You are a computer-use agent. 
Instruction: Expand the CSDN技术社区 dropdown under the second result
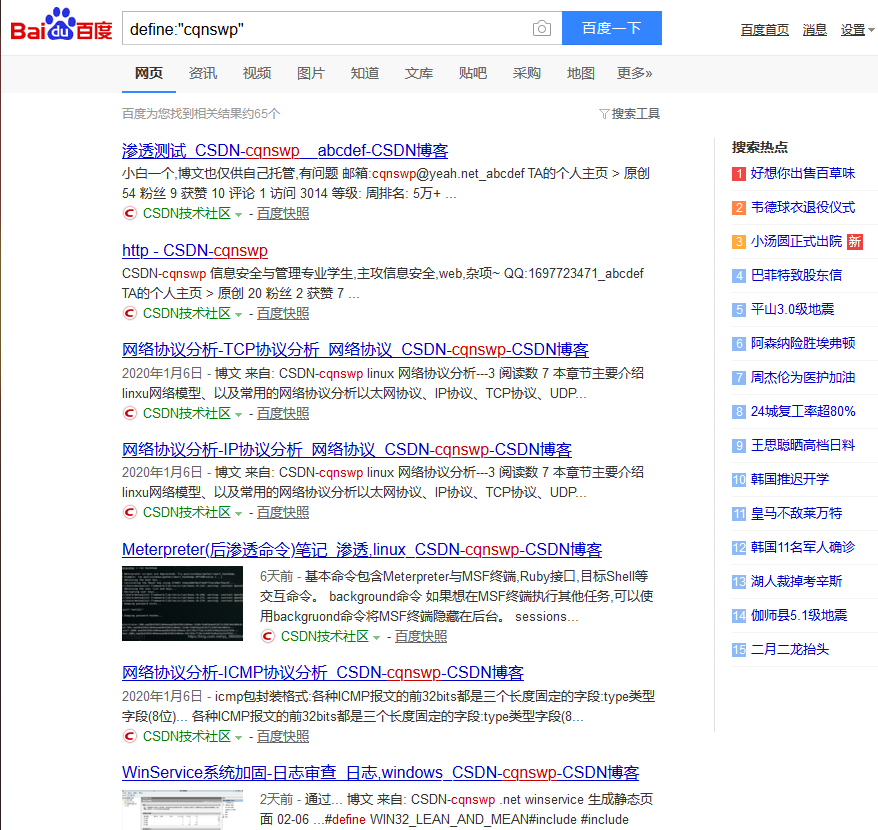click(239, 313)
